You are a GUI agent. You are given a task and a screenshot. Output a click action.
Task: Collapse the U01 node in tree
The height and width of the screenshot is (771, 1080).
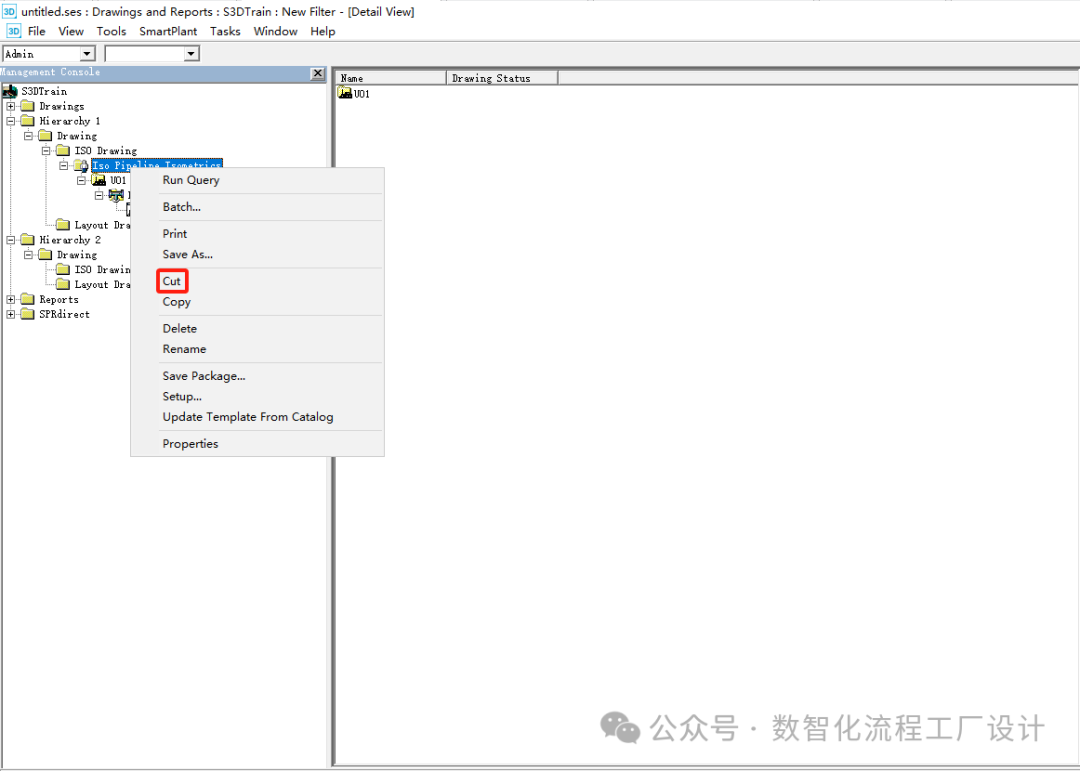81,181
